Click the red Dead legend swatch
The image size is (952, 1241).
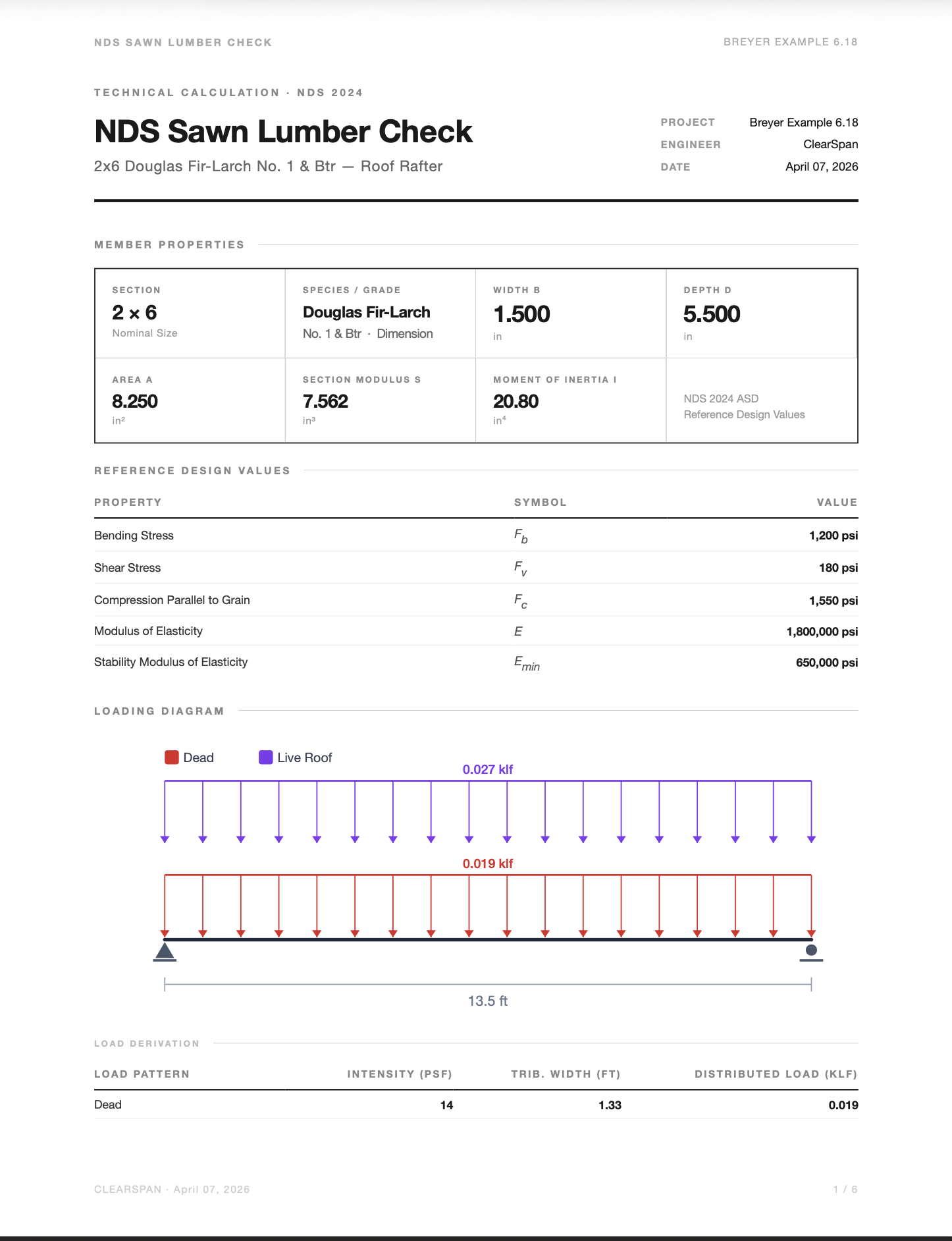point(172,758)
